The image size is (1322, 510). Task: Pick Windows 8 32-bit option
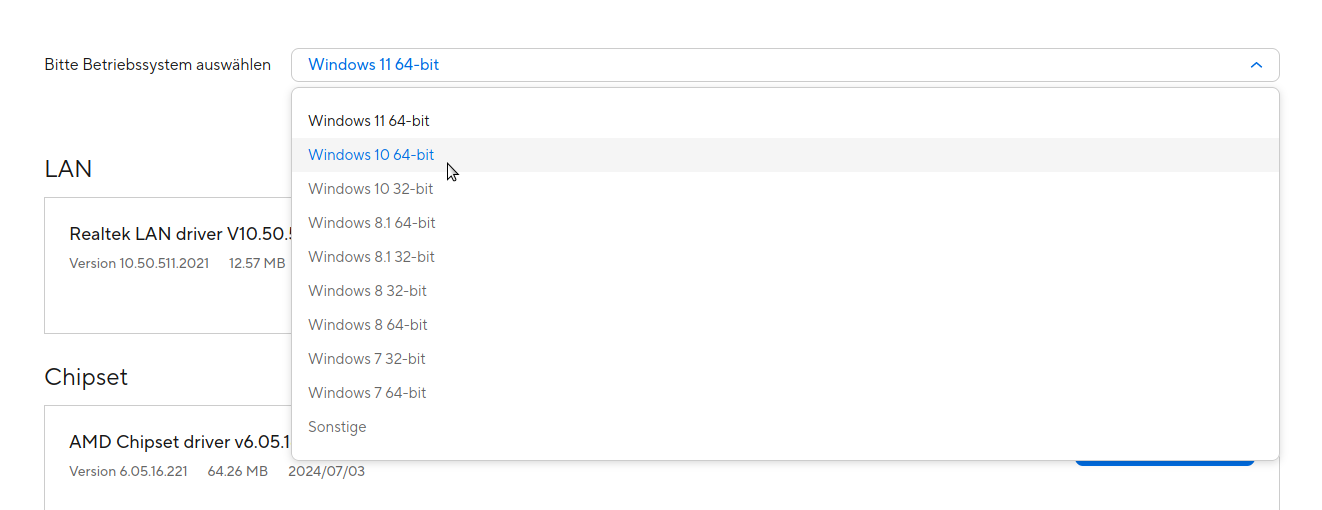367,291
